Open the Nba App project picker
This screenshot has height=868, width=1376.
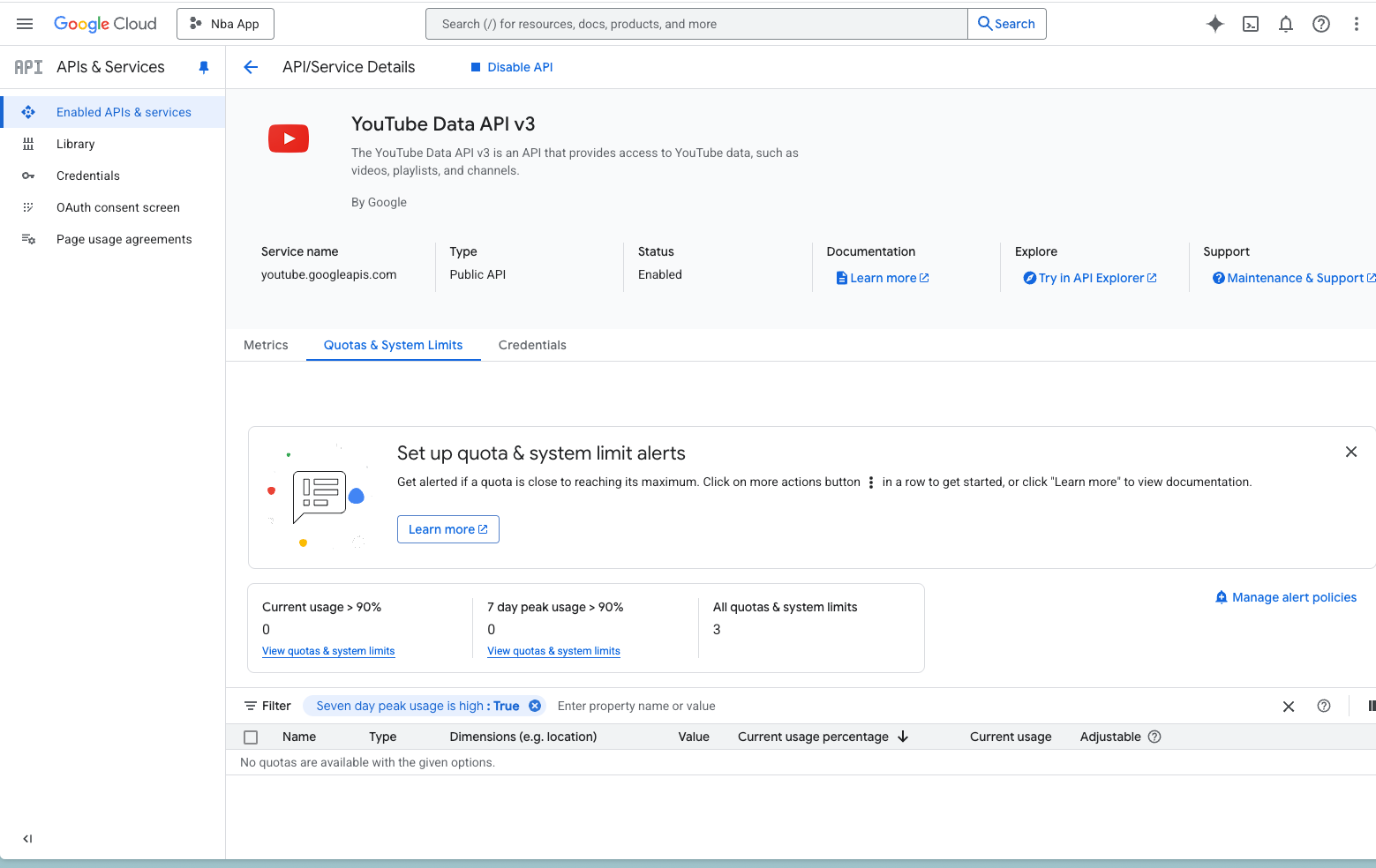coord(225,24)
